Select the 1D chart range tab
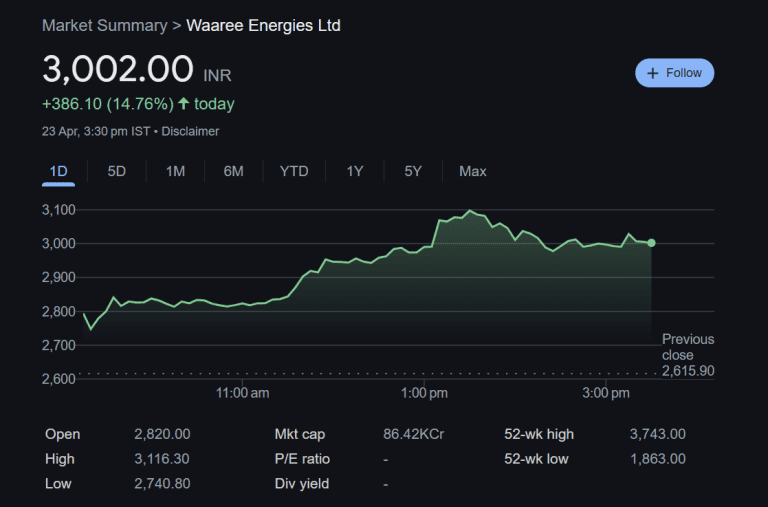This screenshot has height=507, width=768. coord(58,171)
